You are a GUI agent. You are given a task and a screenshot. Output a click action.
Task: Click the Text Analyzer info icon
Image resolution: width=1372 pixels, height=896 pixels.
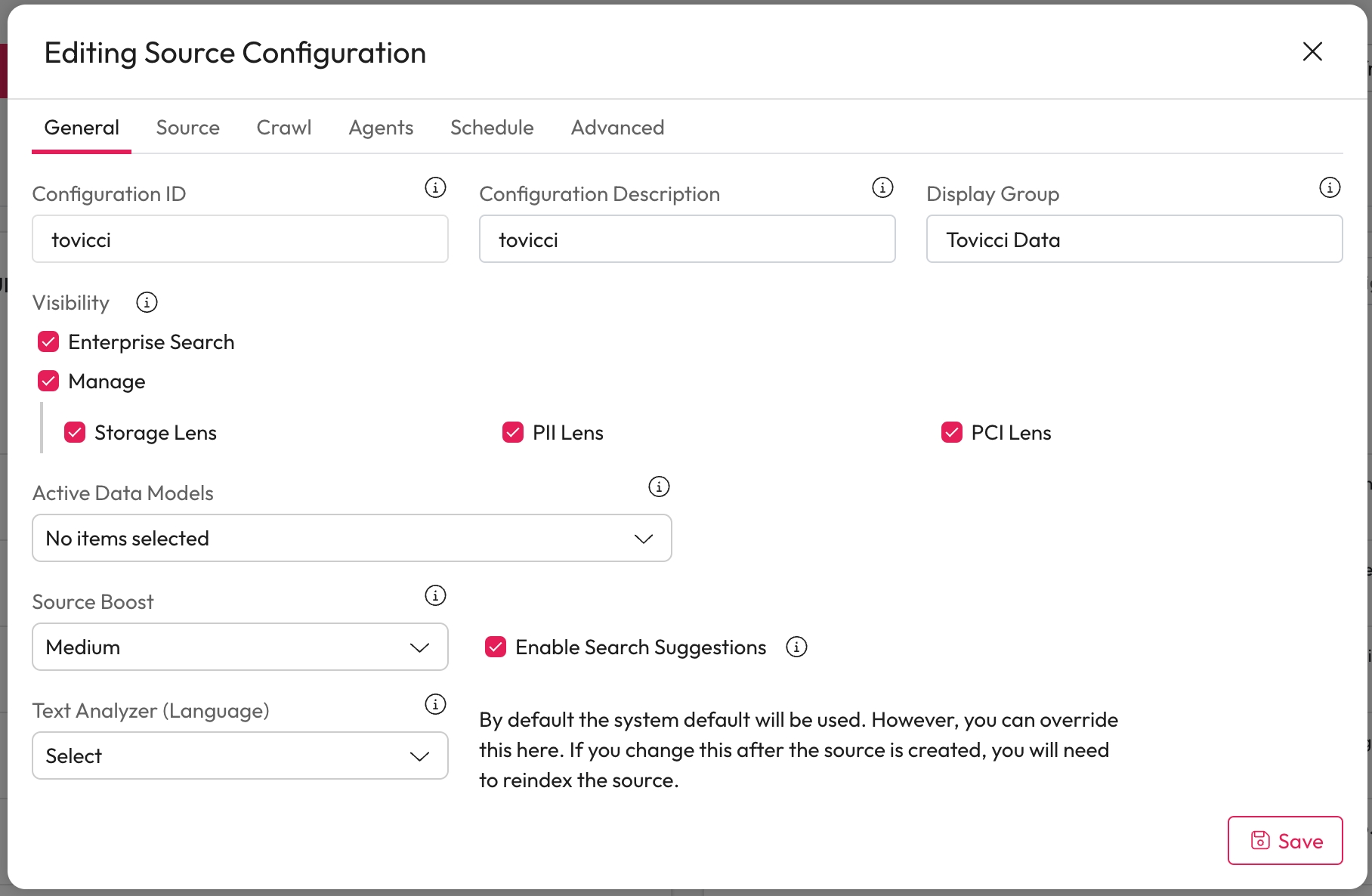pos(435,704)
